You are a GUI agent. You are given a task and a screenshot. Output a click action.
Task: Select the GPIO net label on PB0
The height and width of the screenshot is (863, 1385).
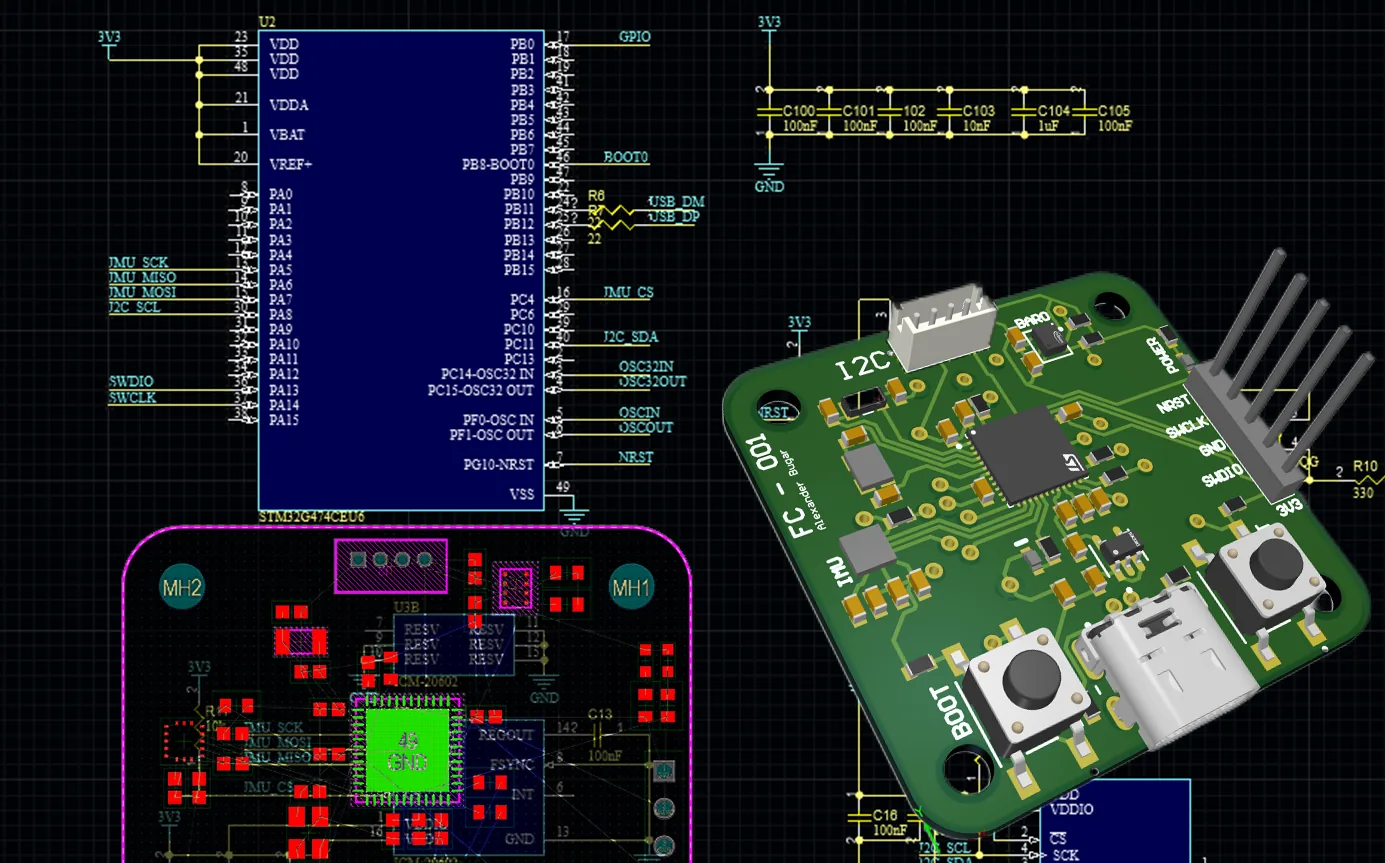[634, 37]
